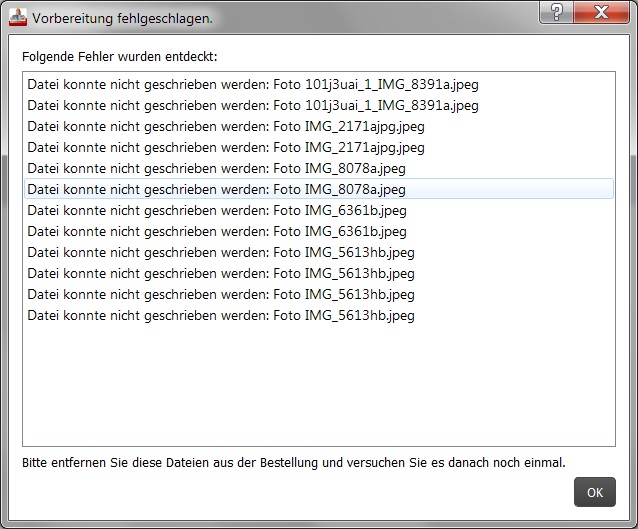Viewport: 638px width, 529px height.
Task: Select the second IMG_2171ajpg.jpeg error row
Action: tap(319, 147)
